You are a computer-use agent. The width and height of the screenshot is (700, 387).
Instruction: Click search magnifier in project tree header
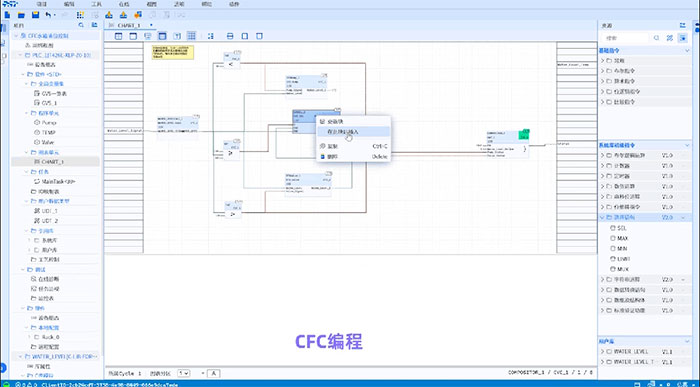pyautogui.click(x=81, y=25)
